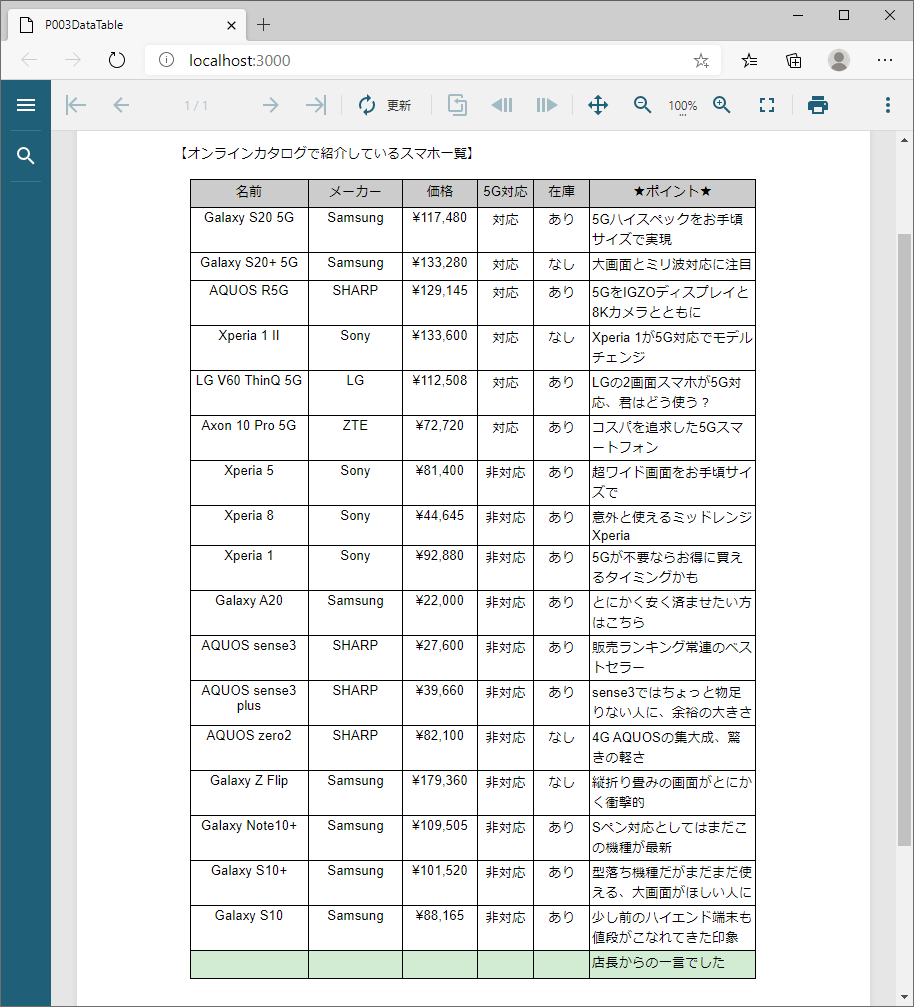
Task: Click the Galaxy A20 name cell
Action: (x=249, y=613)
